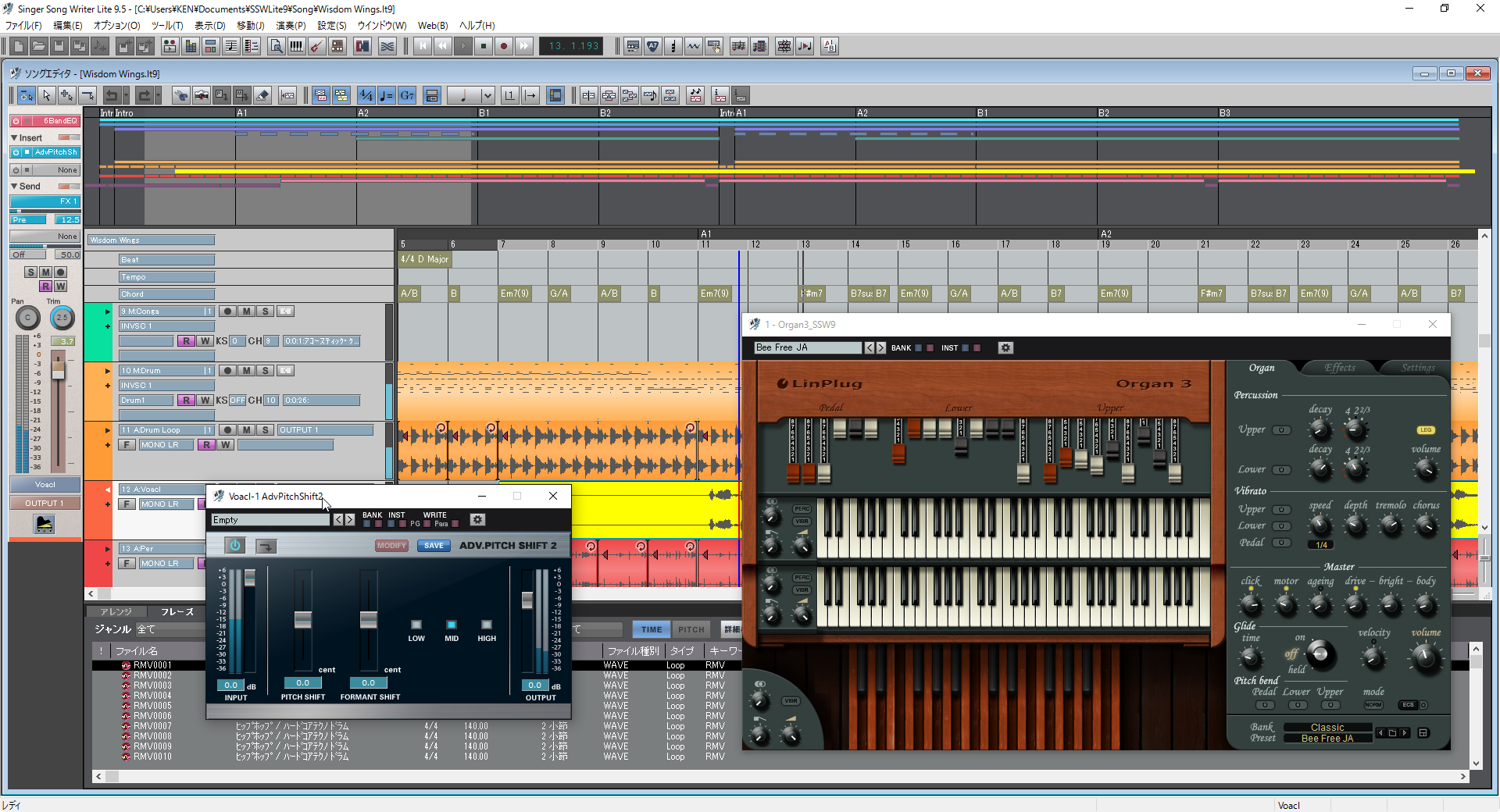Toggle the AdvPitchShift2 power button
Viewport: 1500px width, 812px height.
click(234, 545)
